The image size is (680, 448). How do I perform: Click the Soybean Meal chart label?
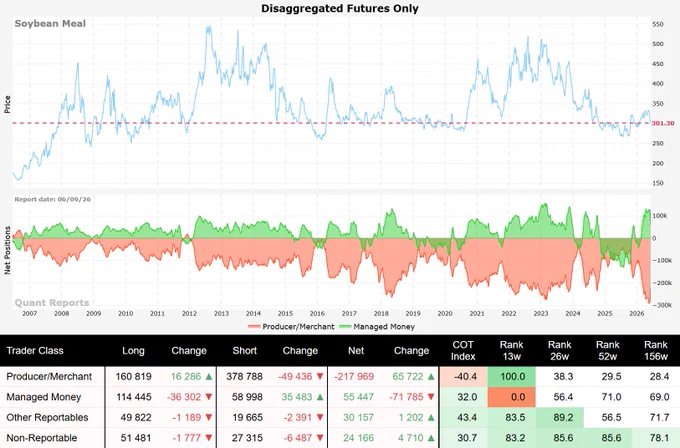point(50,23)
